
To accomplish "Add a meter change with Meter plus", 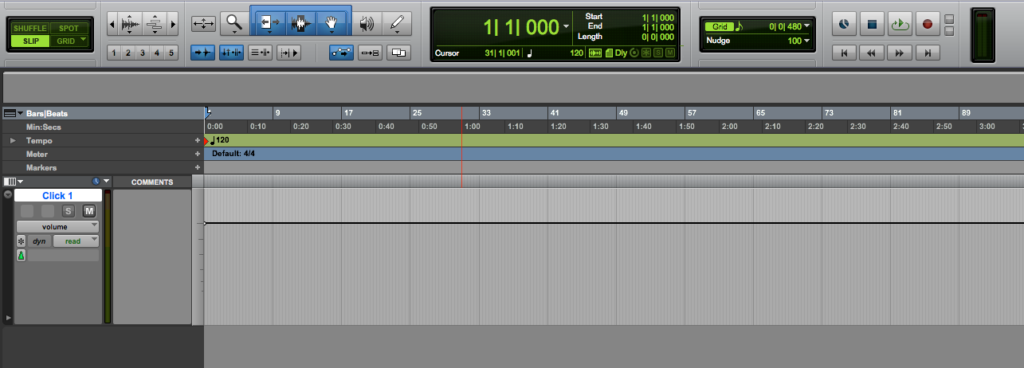I will click(x=197, y=154).
